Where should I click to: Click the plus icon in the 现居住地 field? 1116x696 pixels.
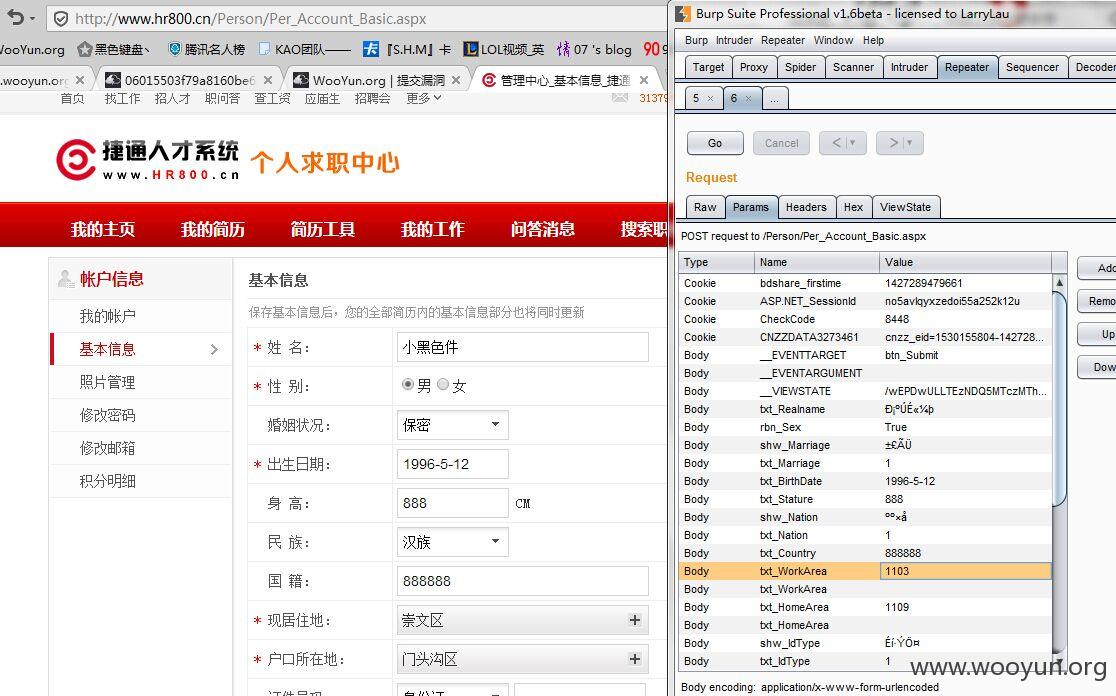click(x=635, y=620)
